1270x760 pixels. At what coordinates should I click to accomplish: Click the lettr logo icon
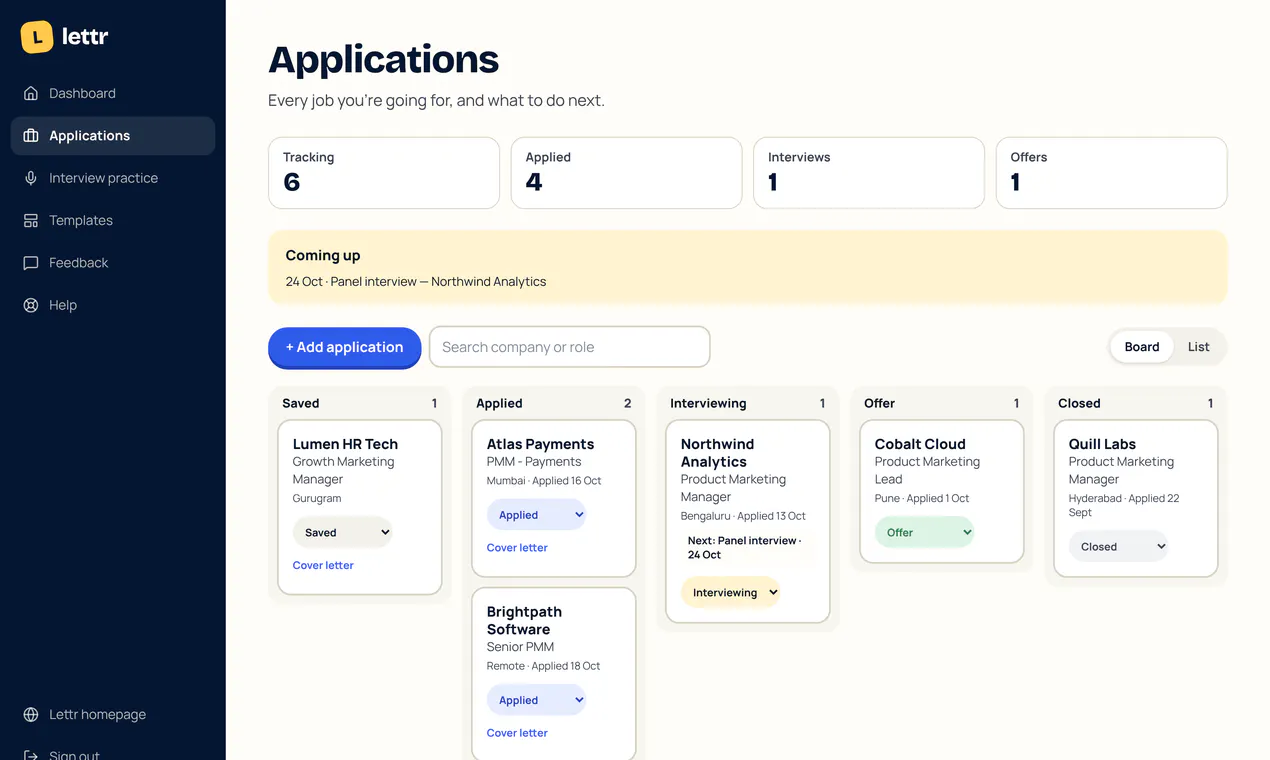[x=37, y=37]
